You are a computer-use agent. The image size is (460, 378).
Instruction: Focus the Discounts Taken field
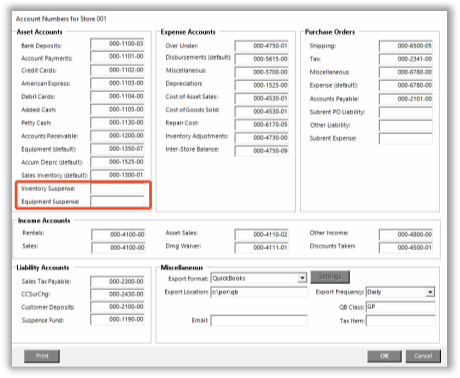pos(406,248)
